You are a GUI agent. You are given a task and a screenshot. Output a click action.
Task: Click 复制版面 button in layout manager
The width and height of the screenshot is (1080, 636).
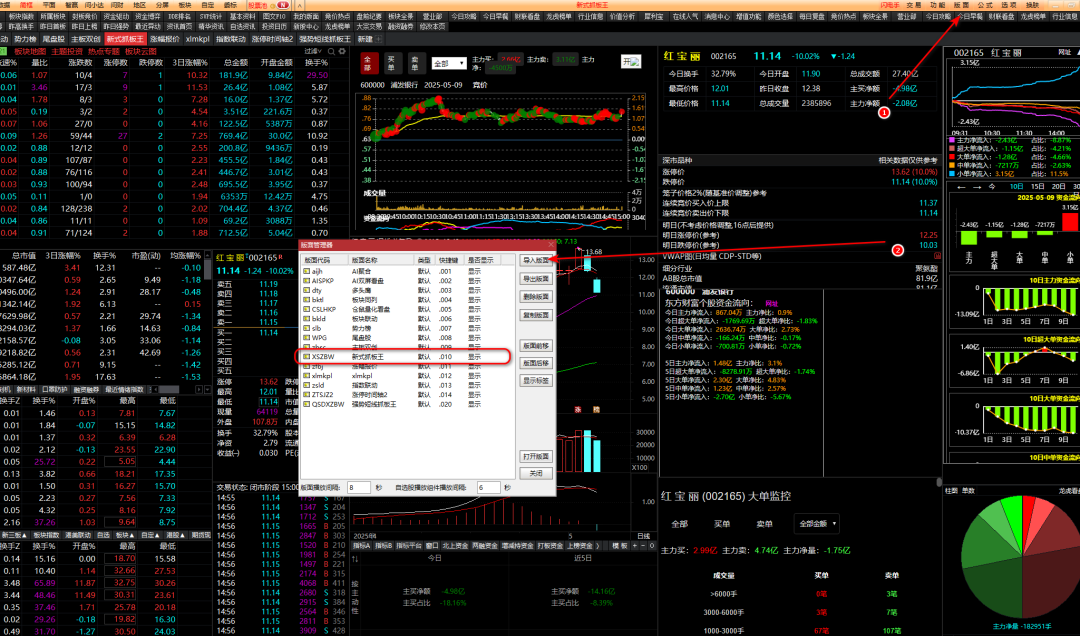tap(536, 315)
